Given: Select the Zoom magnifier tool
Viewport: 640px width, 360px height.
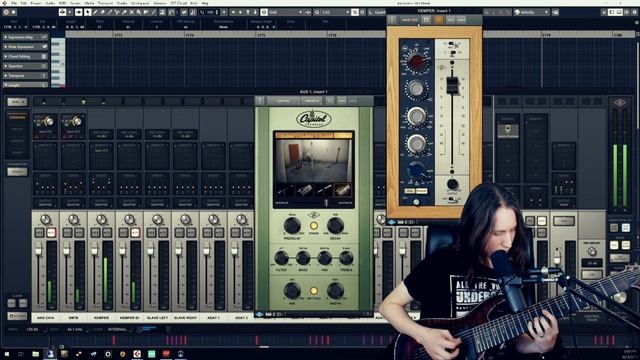Looking at the screenshot, I should [139, 12].
